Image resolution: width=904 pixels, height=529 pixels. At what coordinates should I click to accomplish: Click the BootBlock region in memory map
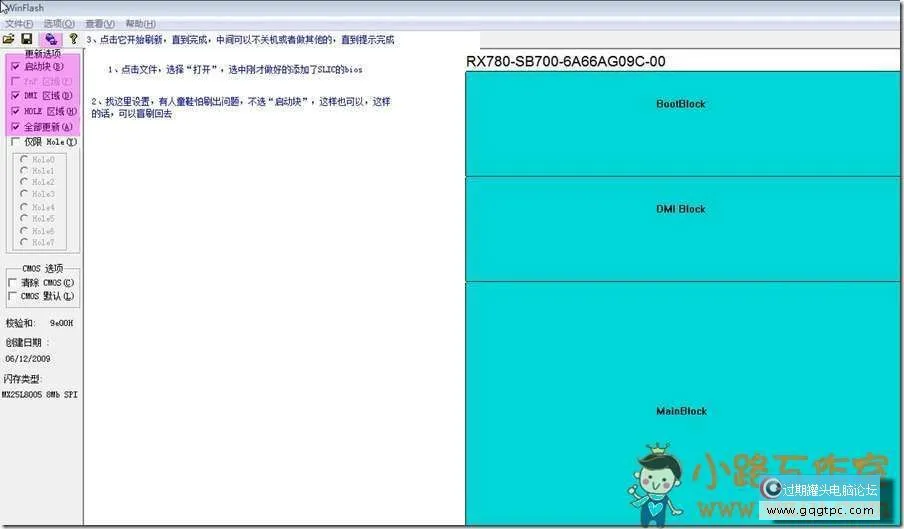[x=682, y=124]
